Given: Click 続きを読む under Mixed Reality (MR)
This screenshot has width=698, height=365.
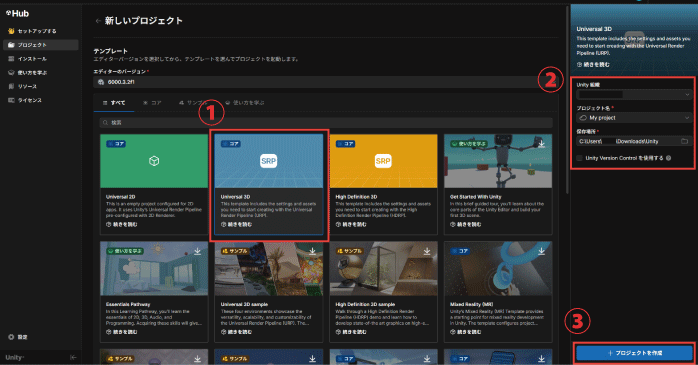Looking at the screenshot, I should [x=466, y=332].
